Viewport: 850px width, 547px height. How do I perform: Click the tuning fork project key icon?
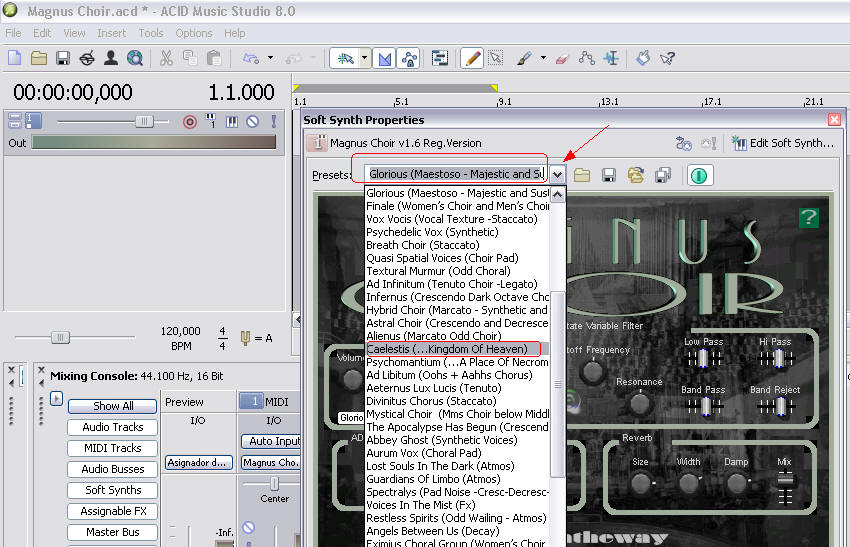tap(245, 338)
